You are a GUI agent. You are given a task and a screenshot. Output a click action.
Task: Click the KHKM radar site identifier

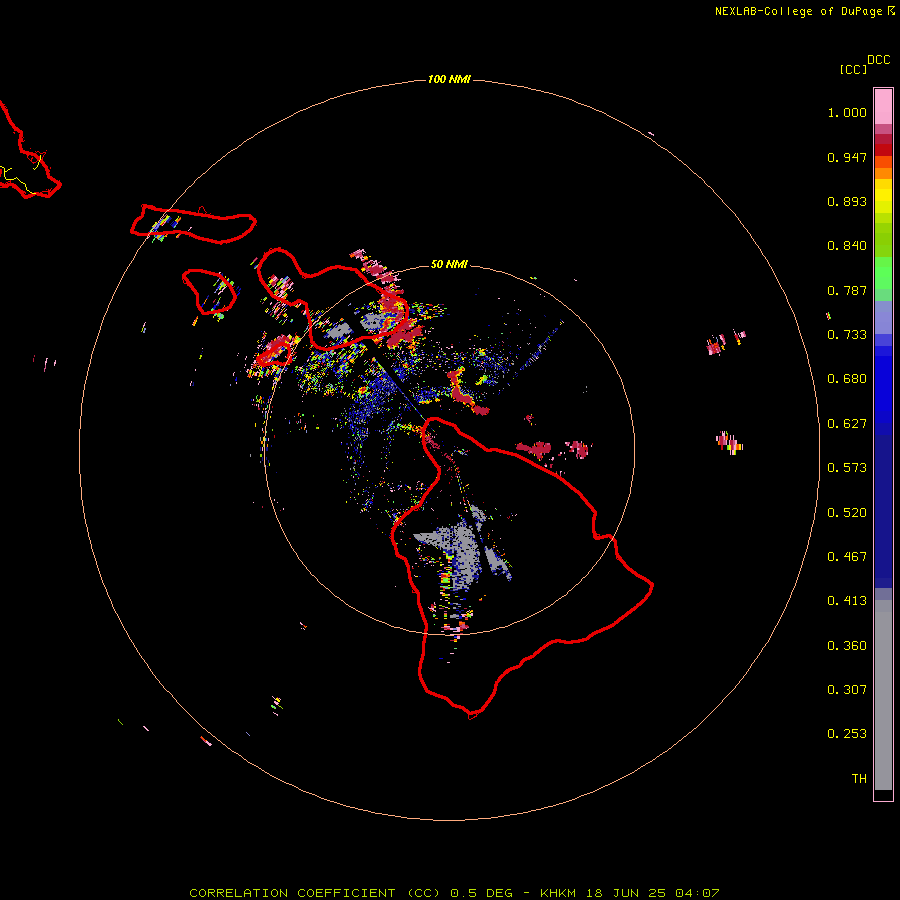[558, 893]
